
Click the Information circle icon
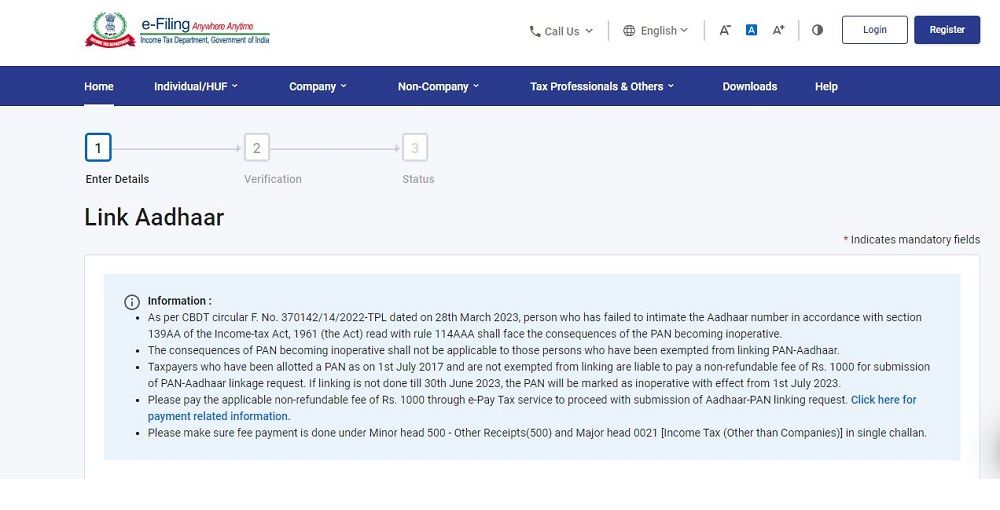pyautogui.click(x=131, y=302)
